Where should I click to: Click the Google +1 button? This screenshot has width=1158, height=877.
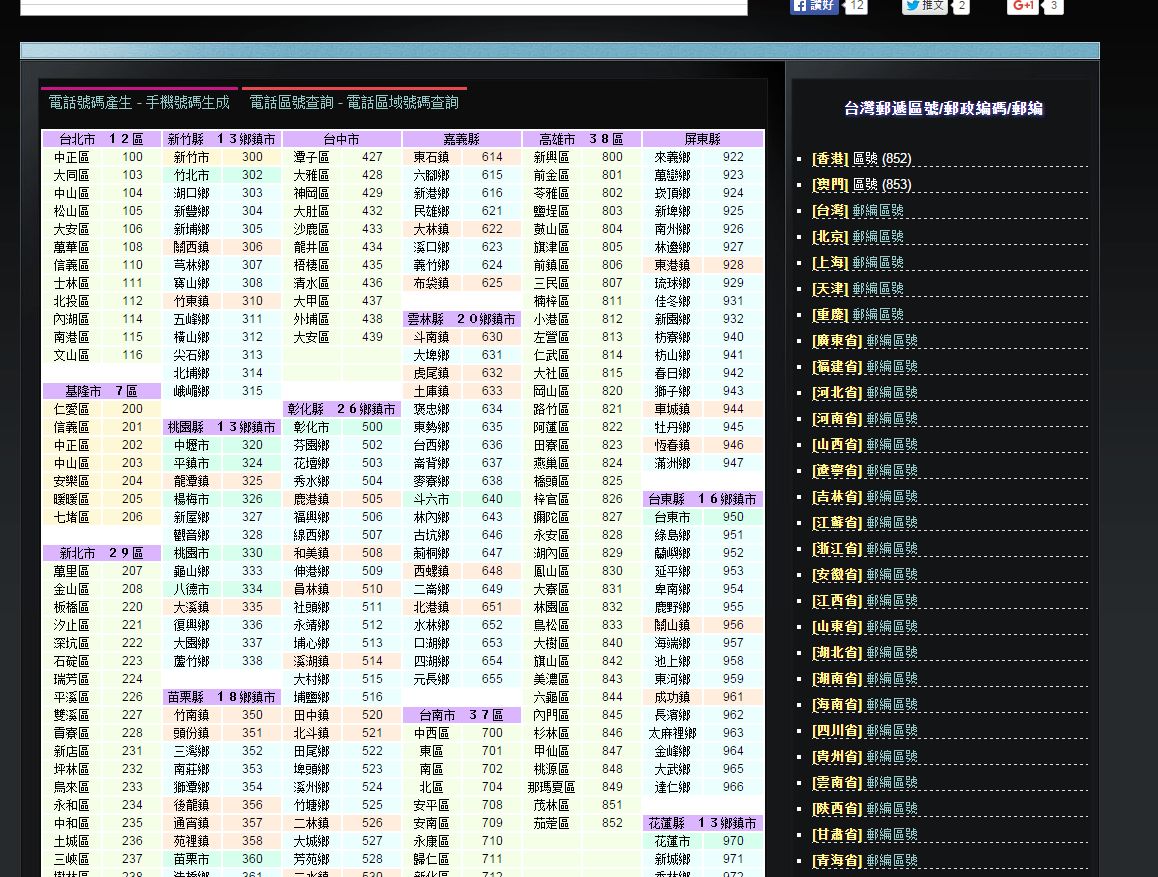[x=1024, y=6]
